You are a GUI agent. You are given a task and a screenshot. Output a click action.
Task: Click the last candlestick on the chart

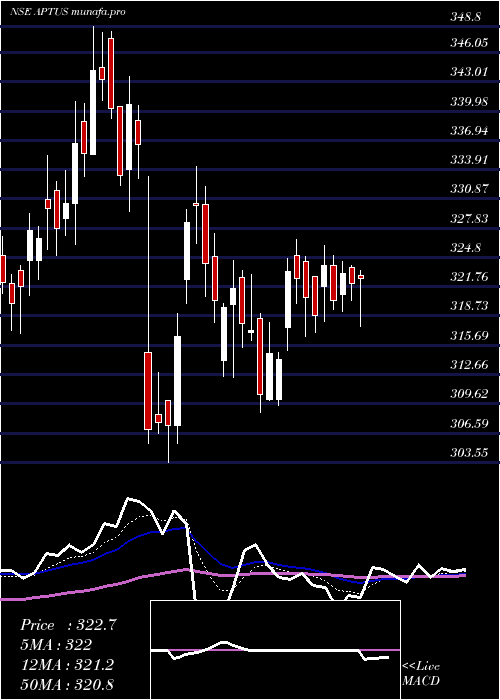(361, 298)
